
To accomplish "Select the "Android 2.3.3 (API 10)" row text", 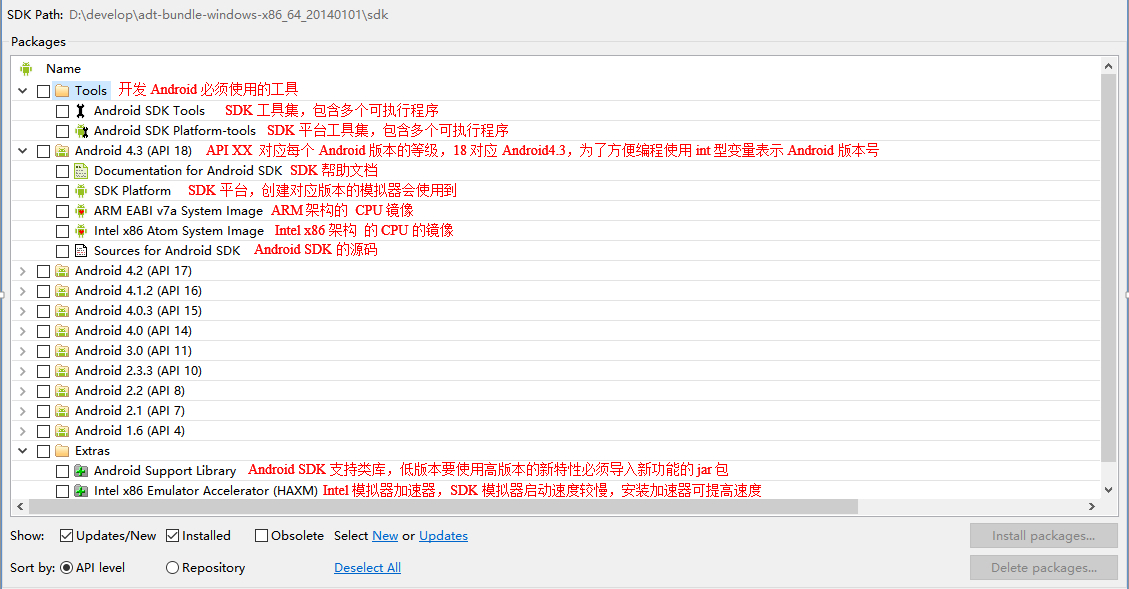I will click(138, 371).
